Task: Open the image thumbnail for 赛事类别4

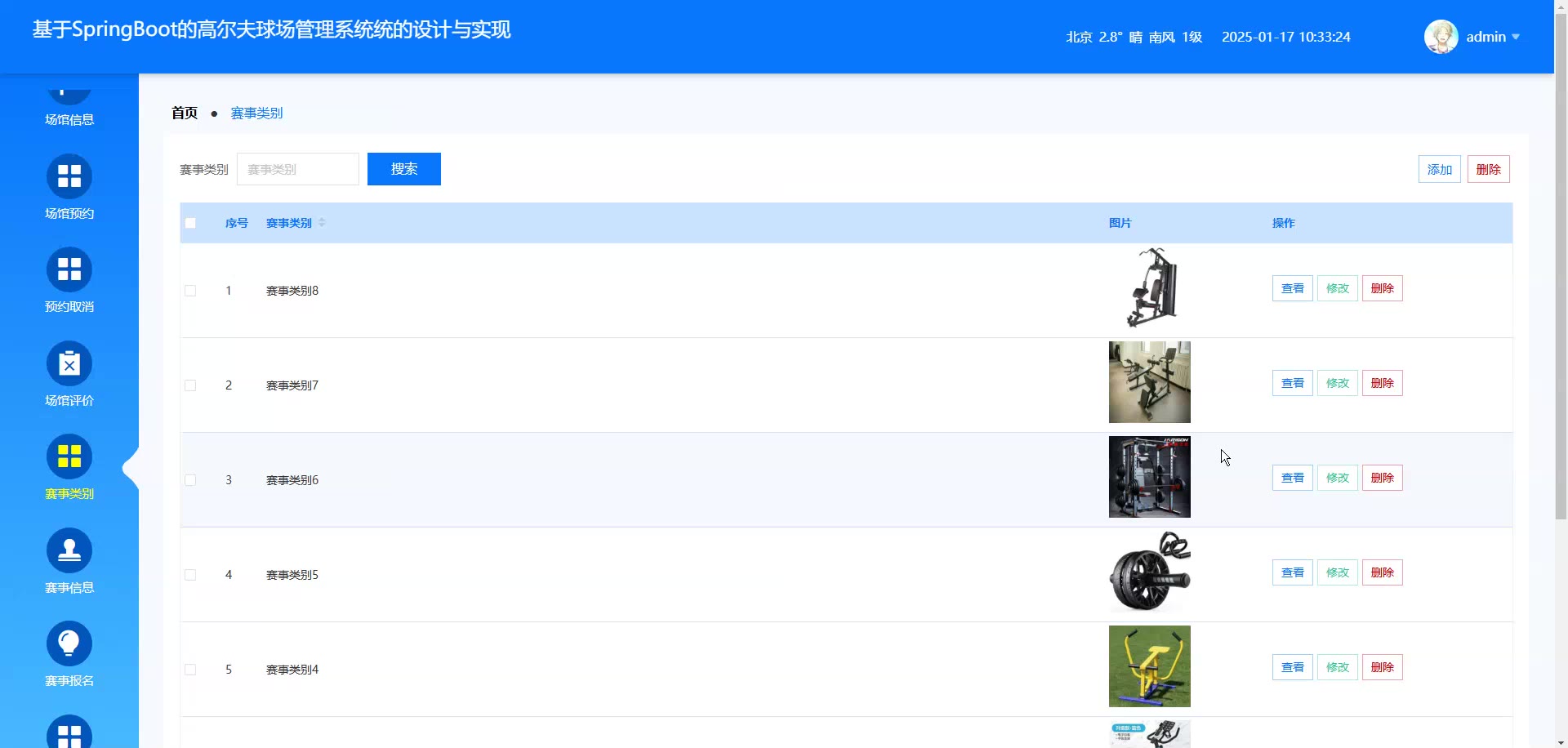Action: pos(1150,666)
